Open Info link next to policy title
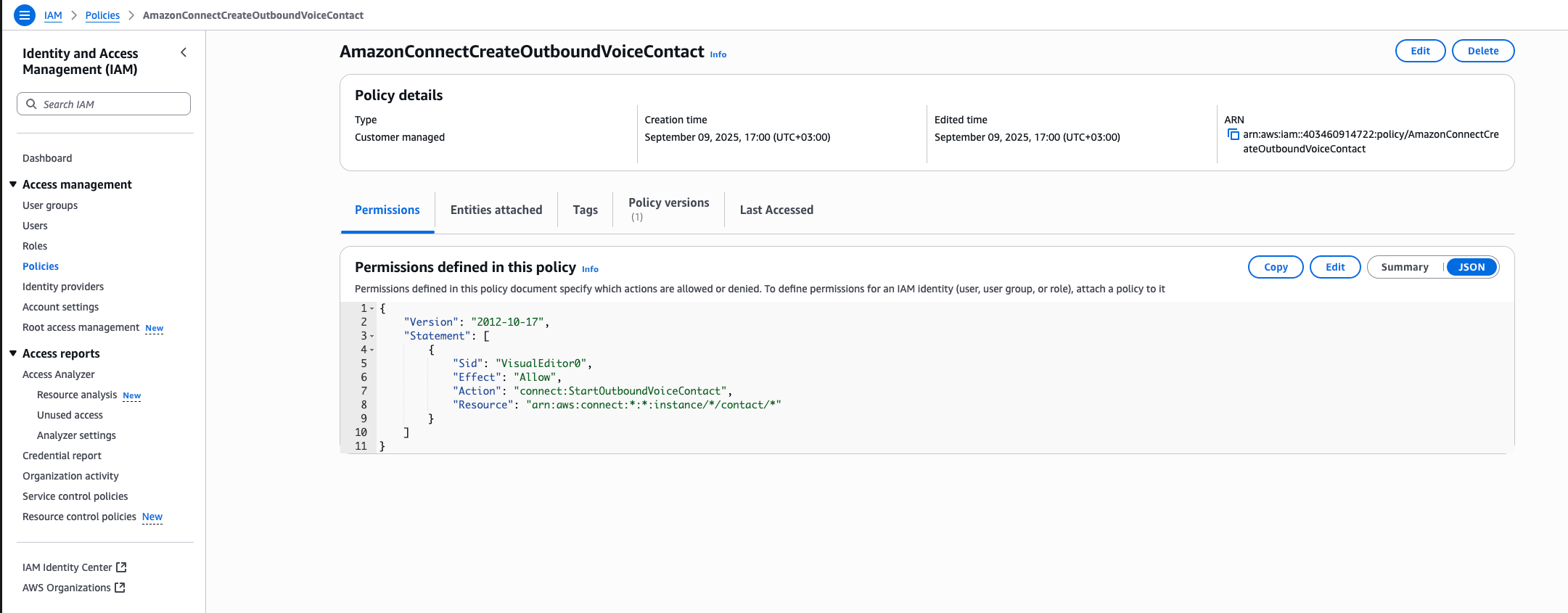The image size is (1568, 613). coord(718,54)
